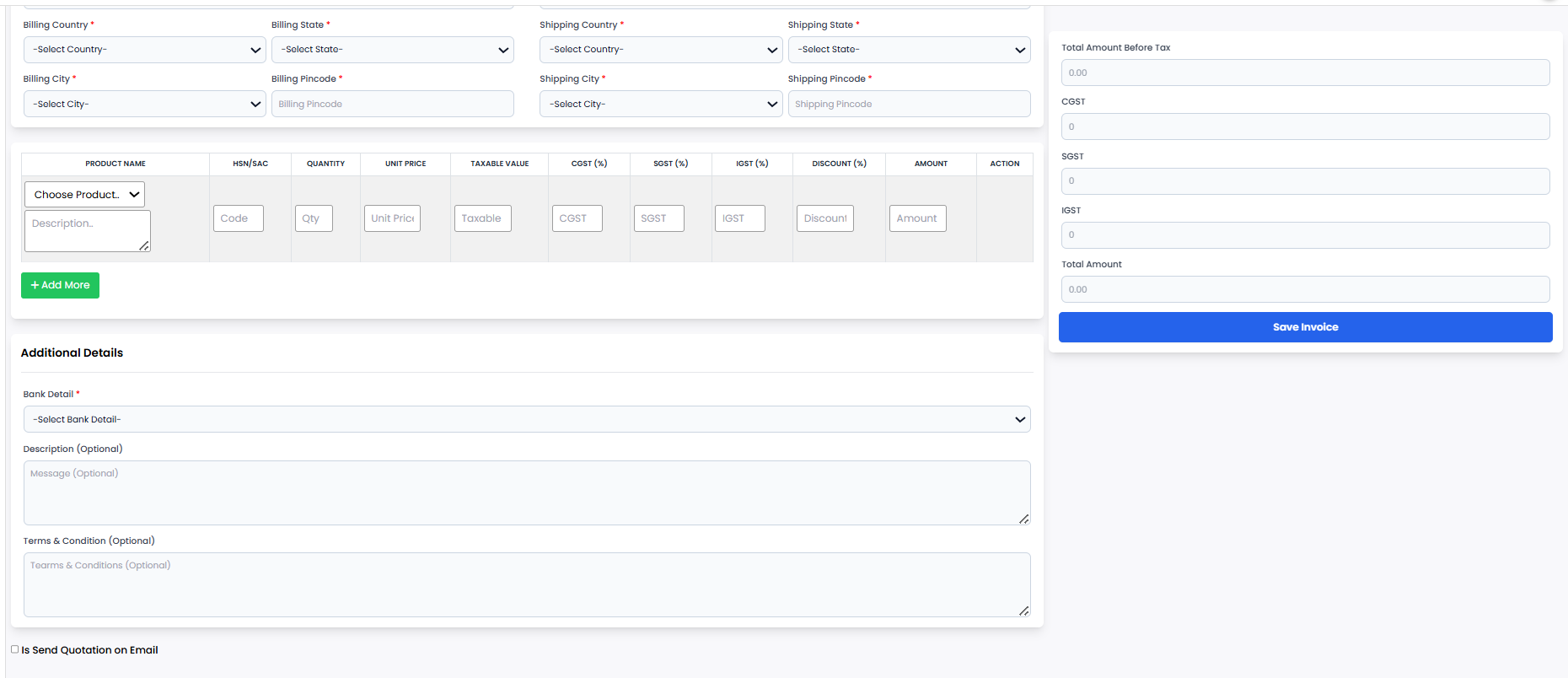
Task: Open the Billing Country dropdown
Action: click(144, 50)
